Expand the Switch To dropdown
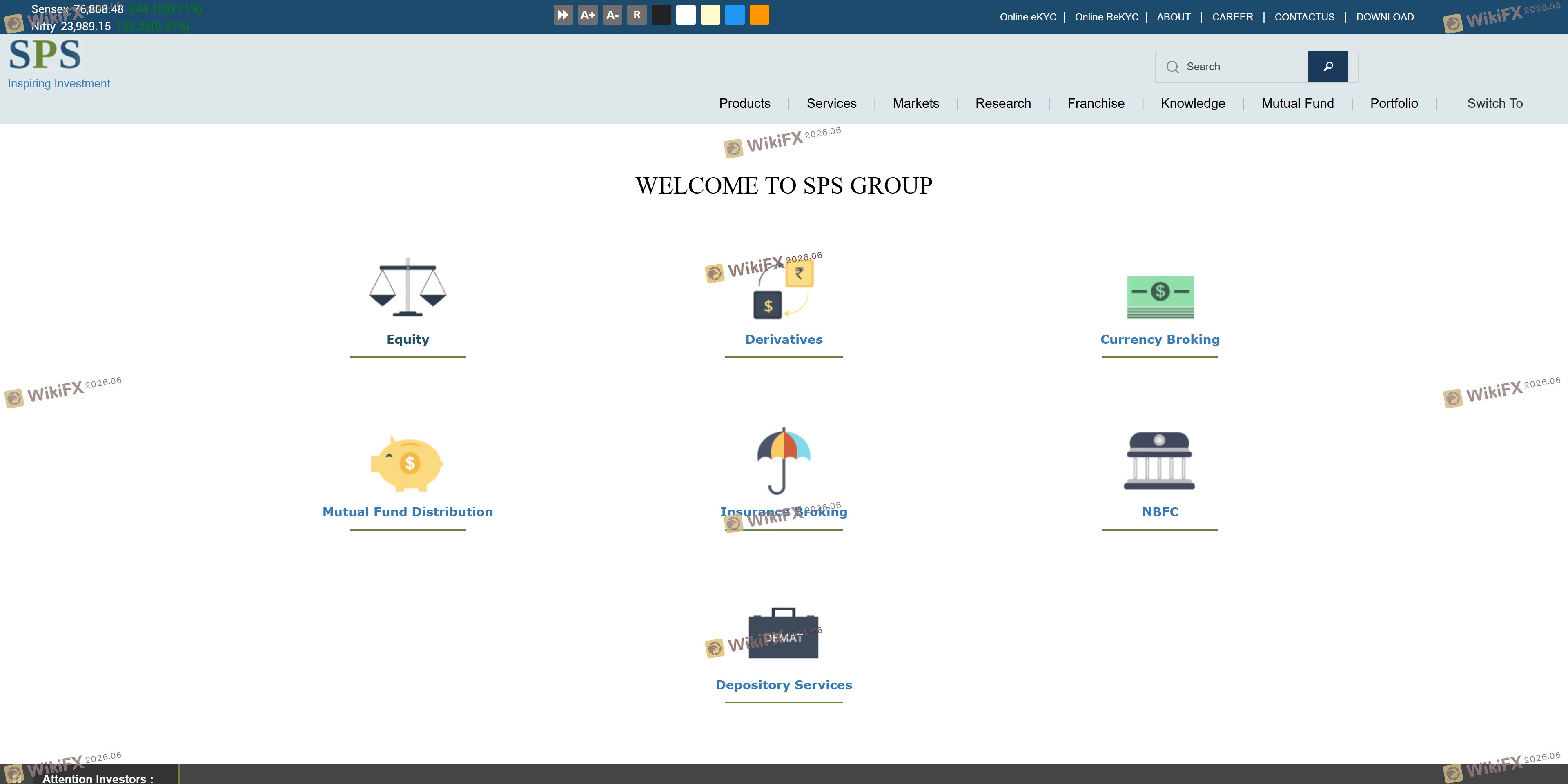Image resolution: width=1568 pixels, height=784 pixels. pyautogui.click(x=1494, y=103)
